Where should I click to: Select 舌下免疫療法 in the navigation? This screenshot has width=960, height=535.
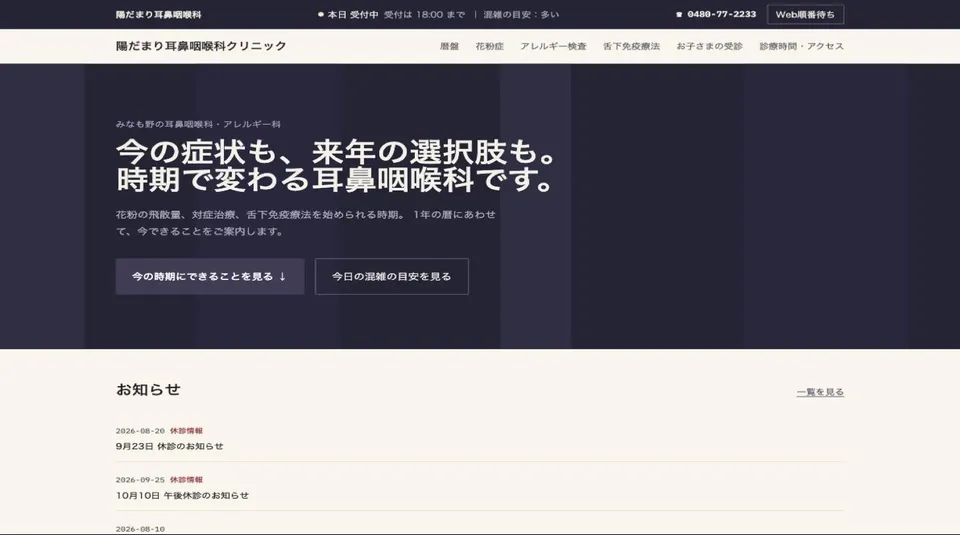point(631,46)
